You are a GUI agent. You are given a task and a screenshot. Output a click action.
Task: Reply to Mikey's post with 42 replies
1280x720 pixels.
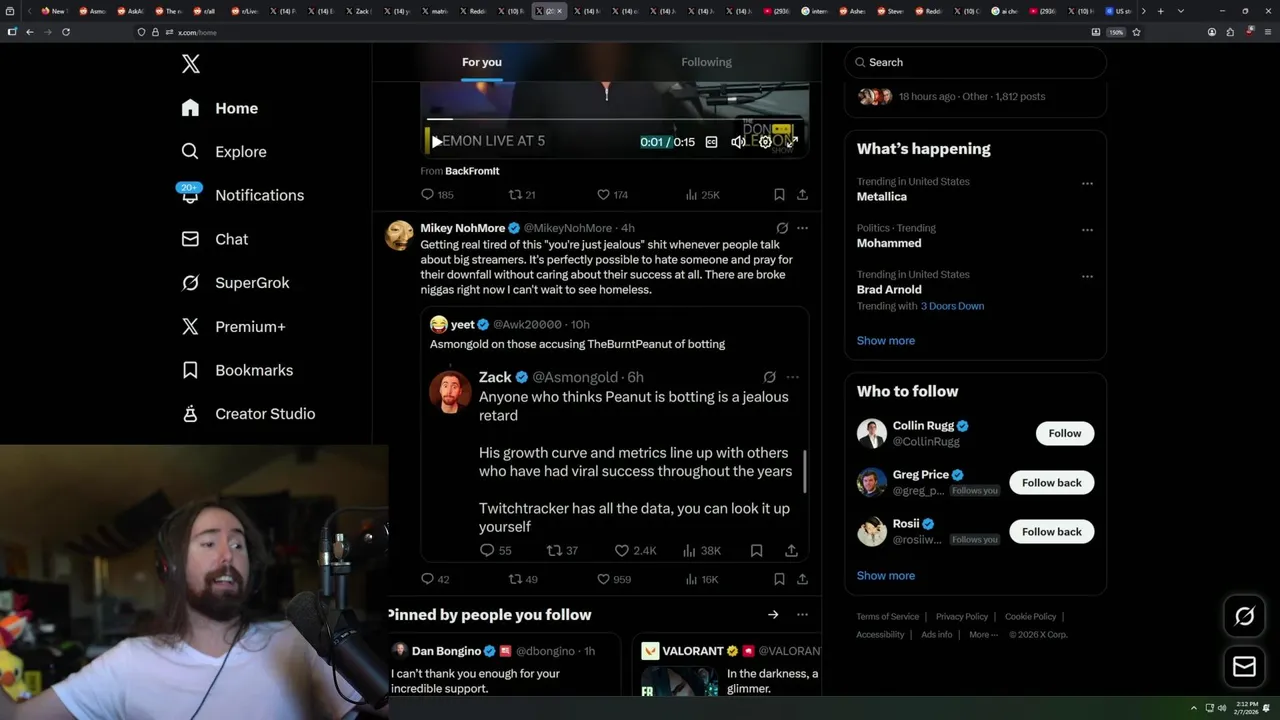coord(435,579)
